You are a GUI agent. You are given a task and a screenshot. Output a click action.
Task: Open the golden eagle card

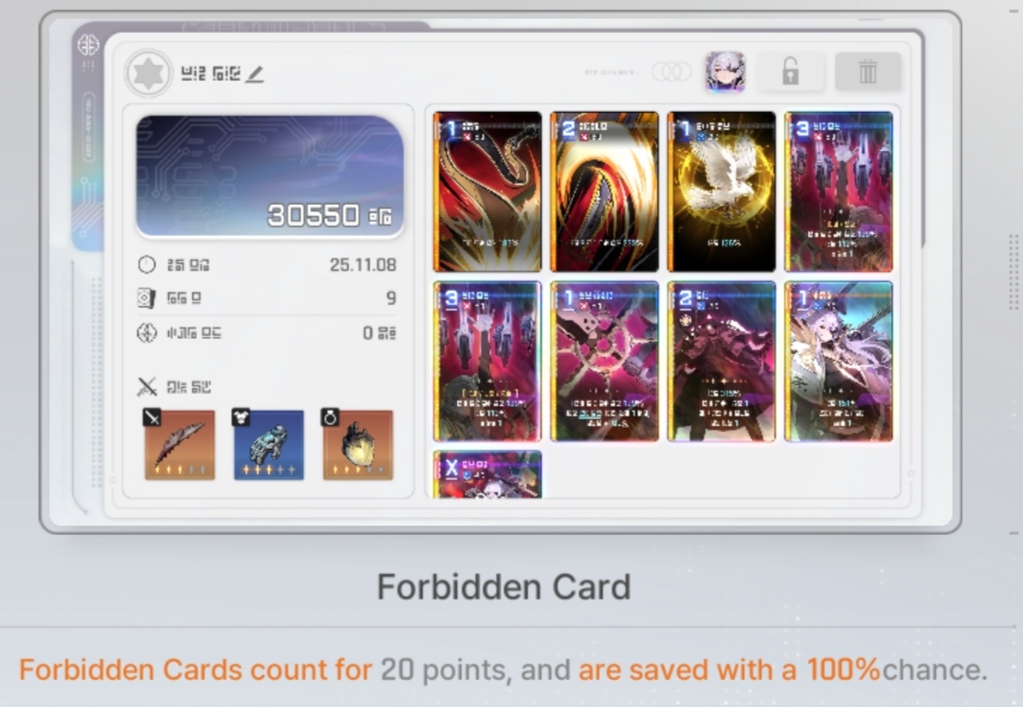[x=722, y=192]
